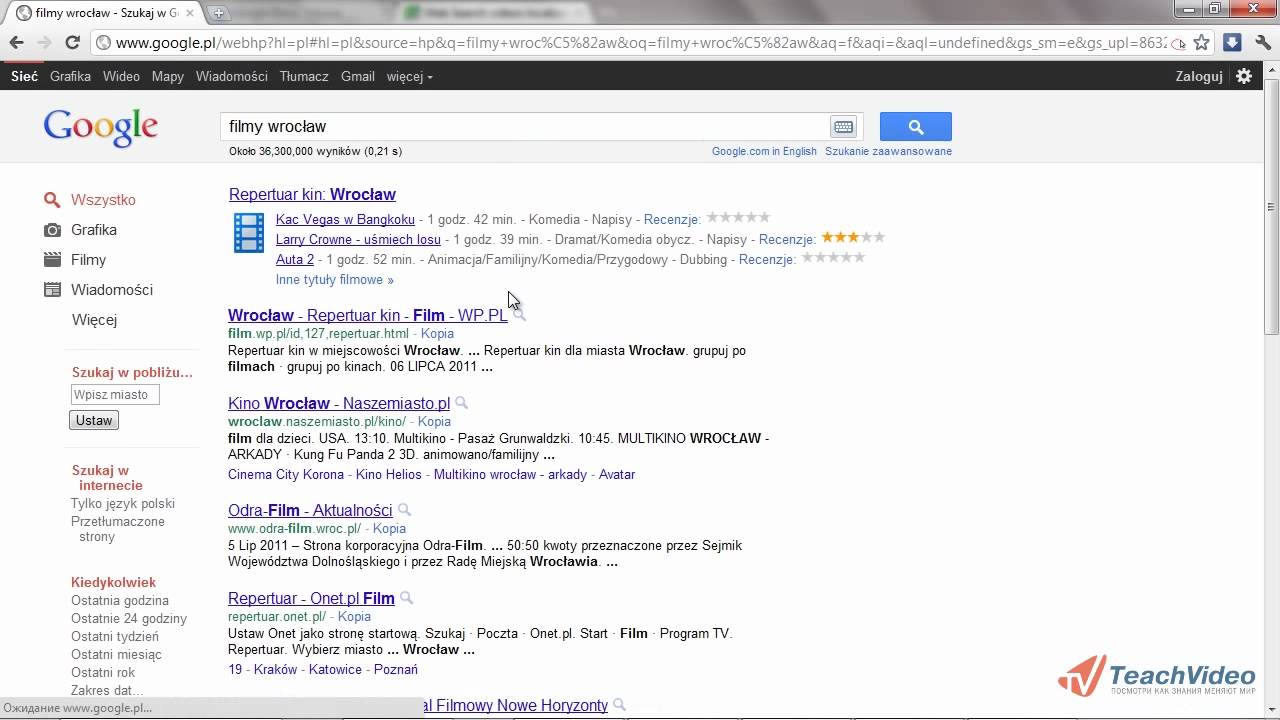Filter results to 'Ostatni tydzień'
The height and width of the screenshot is (720, 1280).
115,636
